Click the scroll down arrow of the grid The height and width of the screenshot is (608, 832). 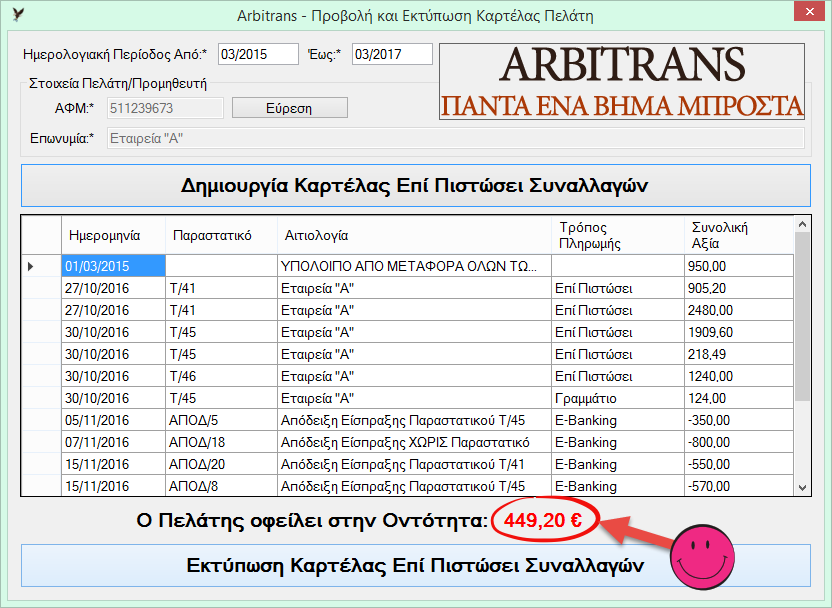[x=802, y=487]
